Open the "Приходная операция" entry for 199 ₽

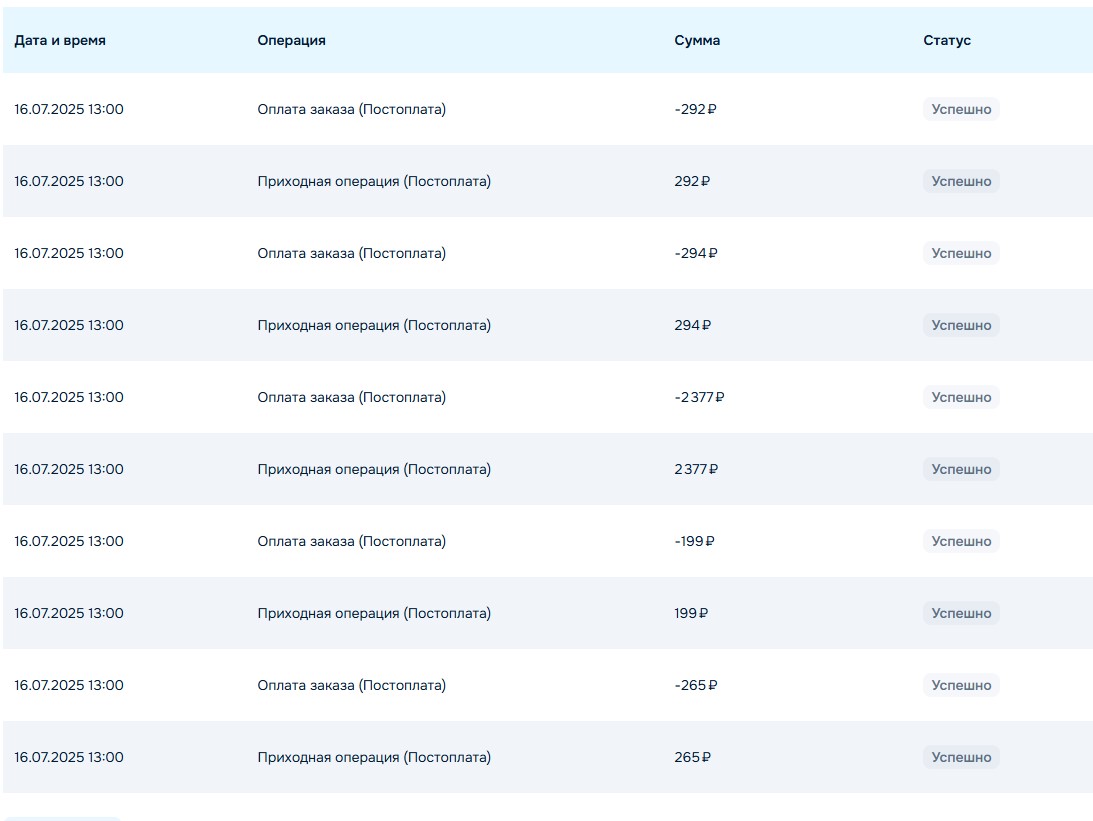pyautogui.click(x=374, y=613)
